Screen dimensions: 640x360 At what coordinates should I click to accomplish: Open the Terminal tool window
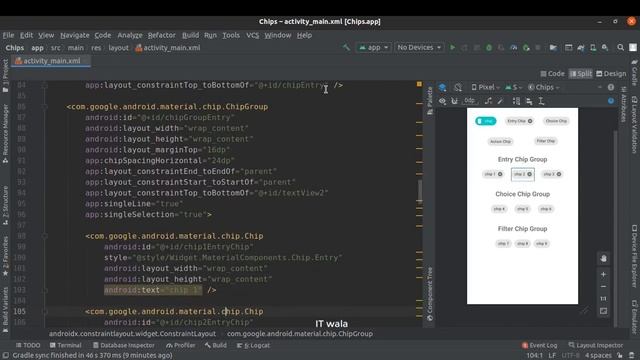pos(65,345)
